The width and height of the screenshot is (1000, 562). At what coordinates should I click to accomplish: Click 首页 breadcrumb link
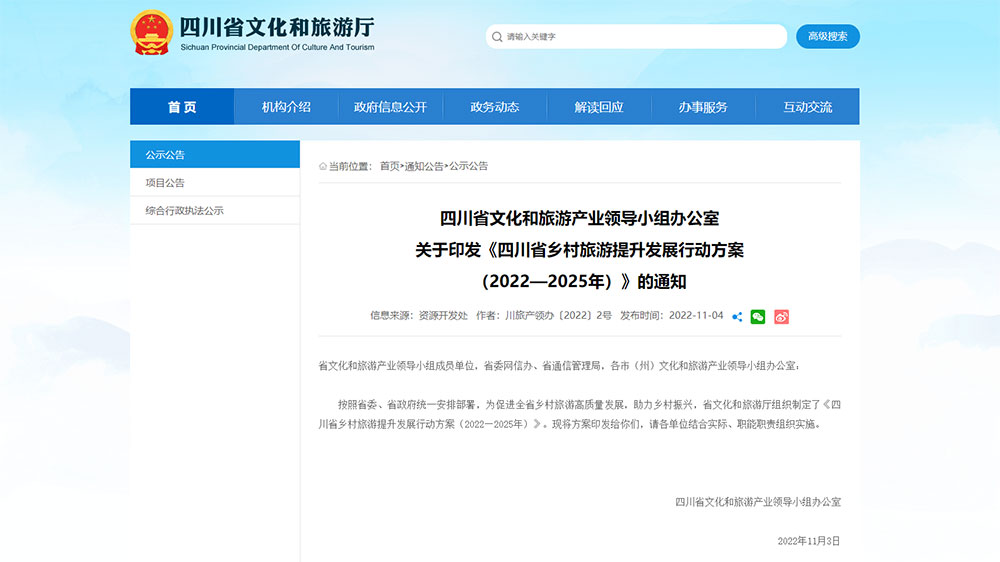tap(390, 166)
